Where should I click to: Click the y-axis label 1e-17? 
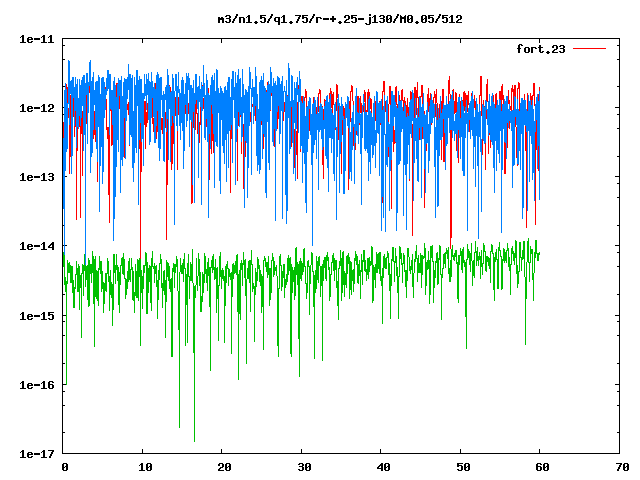37,454
